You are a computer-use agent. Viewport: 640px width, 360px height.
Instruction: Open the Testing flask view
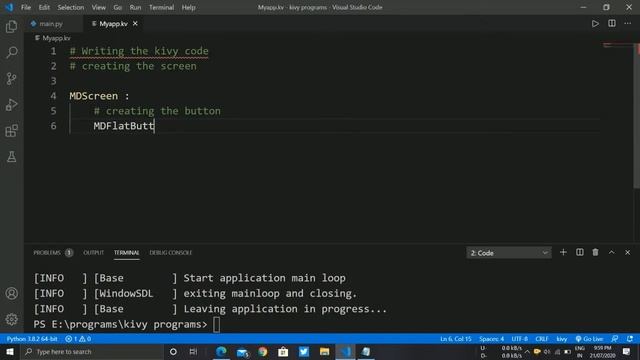click(x=11, y=157)
